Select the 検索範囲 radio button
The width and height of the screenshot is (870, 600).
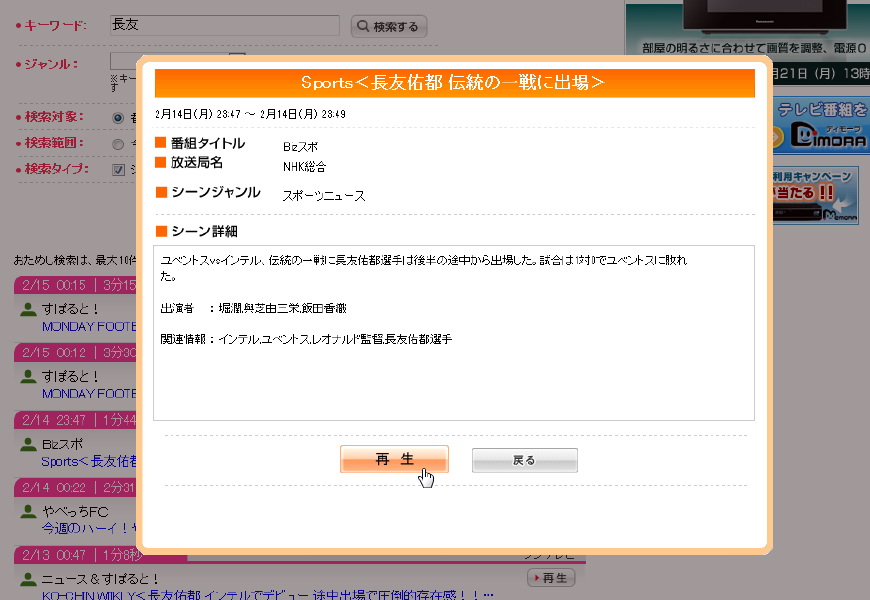118,143
